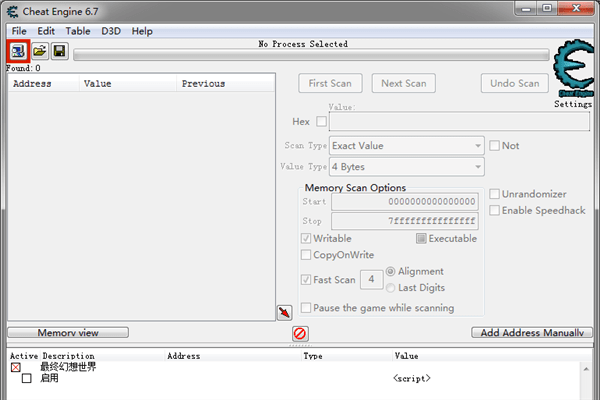Open the Table menu
Image resolution: width=600 pixels, height=400 pixels.
pyautogui.click(x=78, y=31)
